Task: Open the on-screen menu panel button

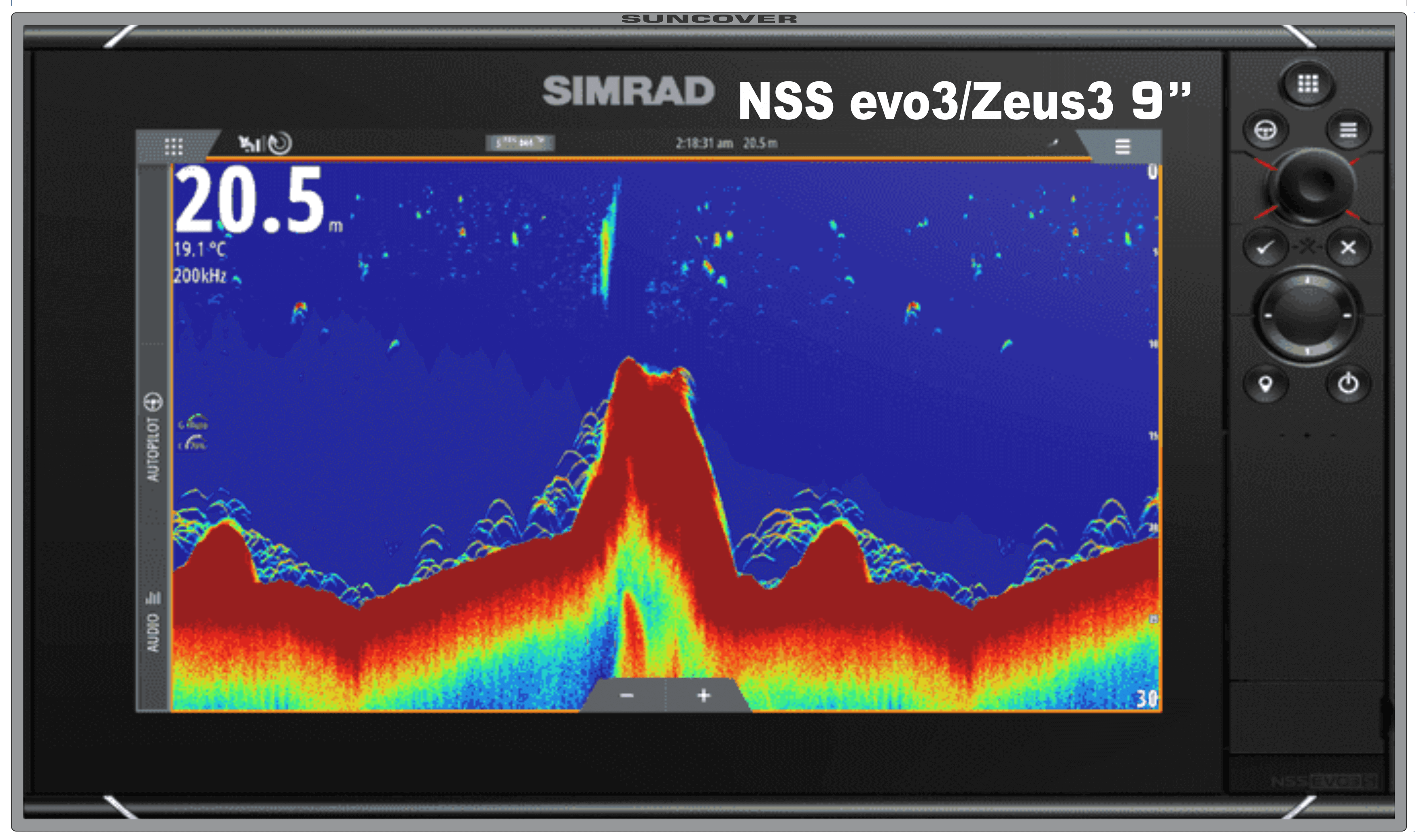Action: 1122,146
